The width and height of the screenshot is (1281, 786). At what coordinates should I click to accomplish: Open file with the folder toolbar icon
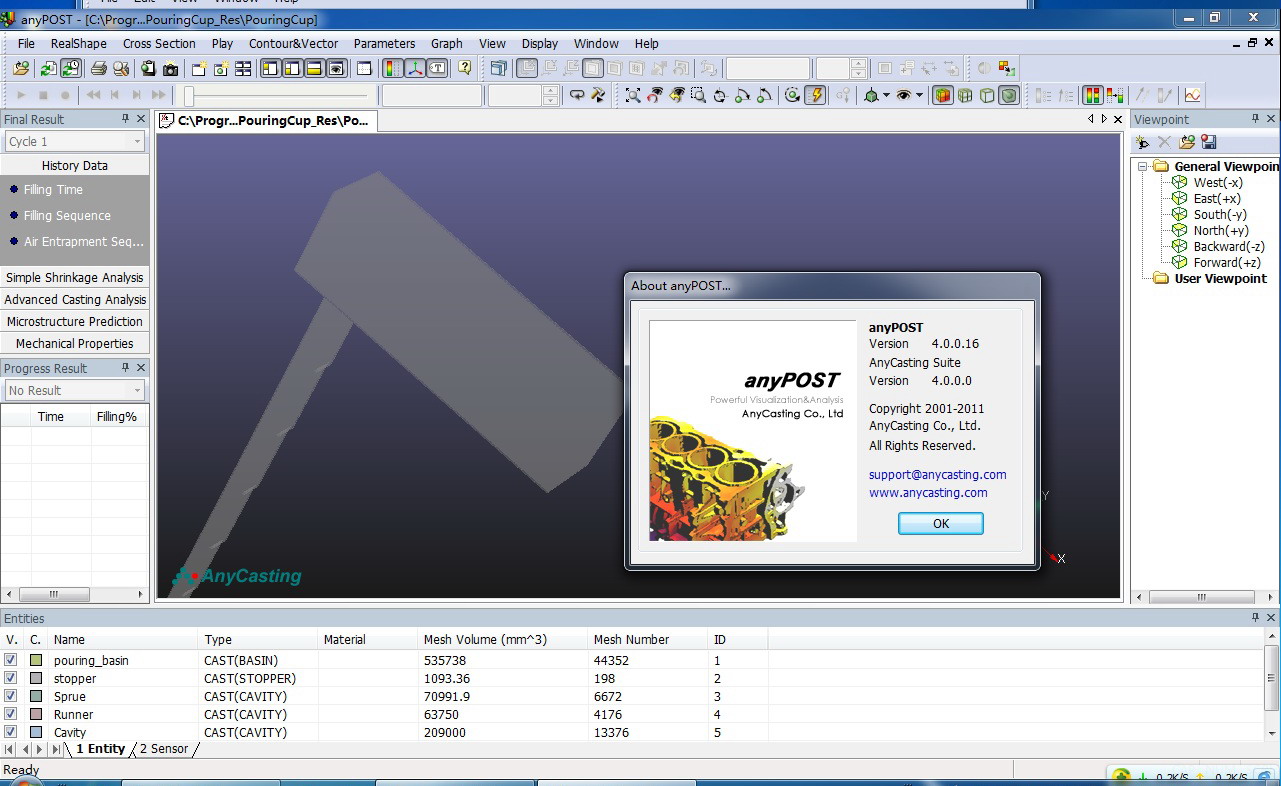click(21, 68)
